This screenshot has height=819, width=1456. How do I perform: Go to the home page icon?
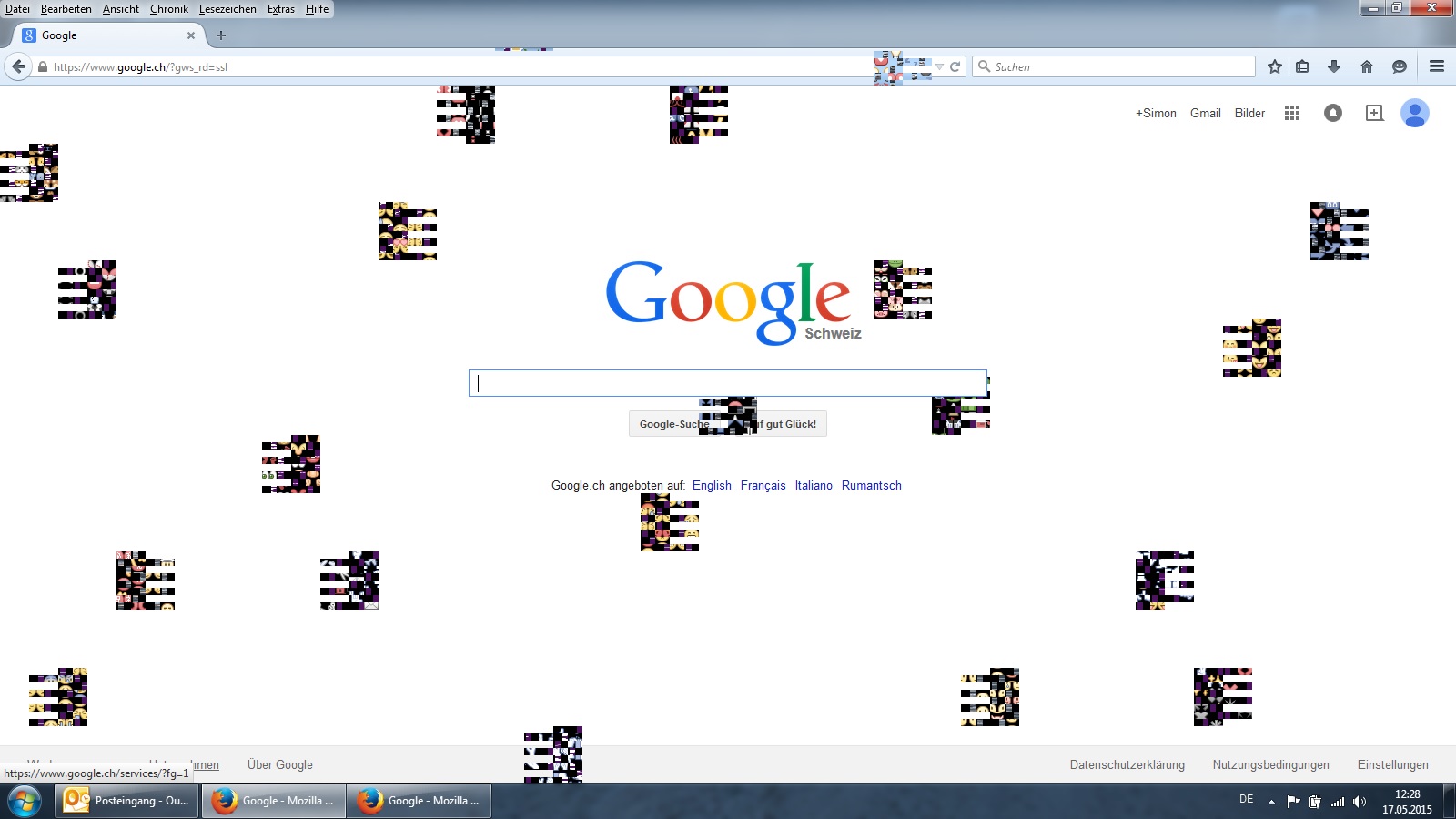point(1366,66)
